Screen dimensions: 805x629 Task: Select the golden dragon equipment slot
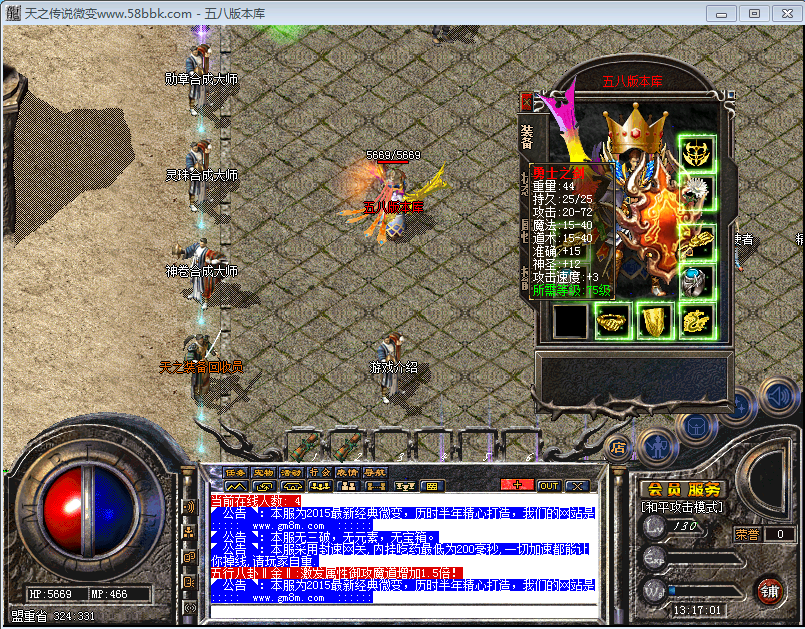(x=696, y=321)
